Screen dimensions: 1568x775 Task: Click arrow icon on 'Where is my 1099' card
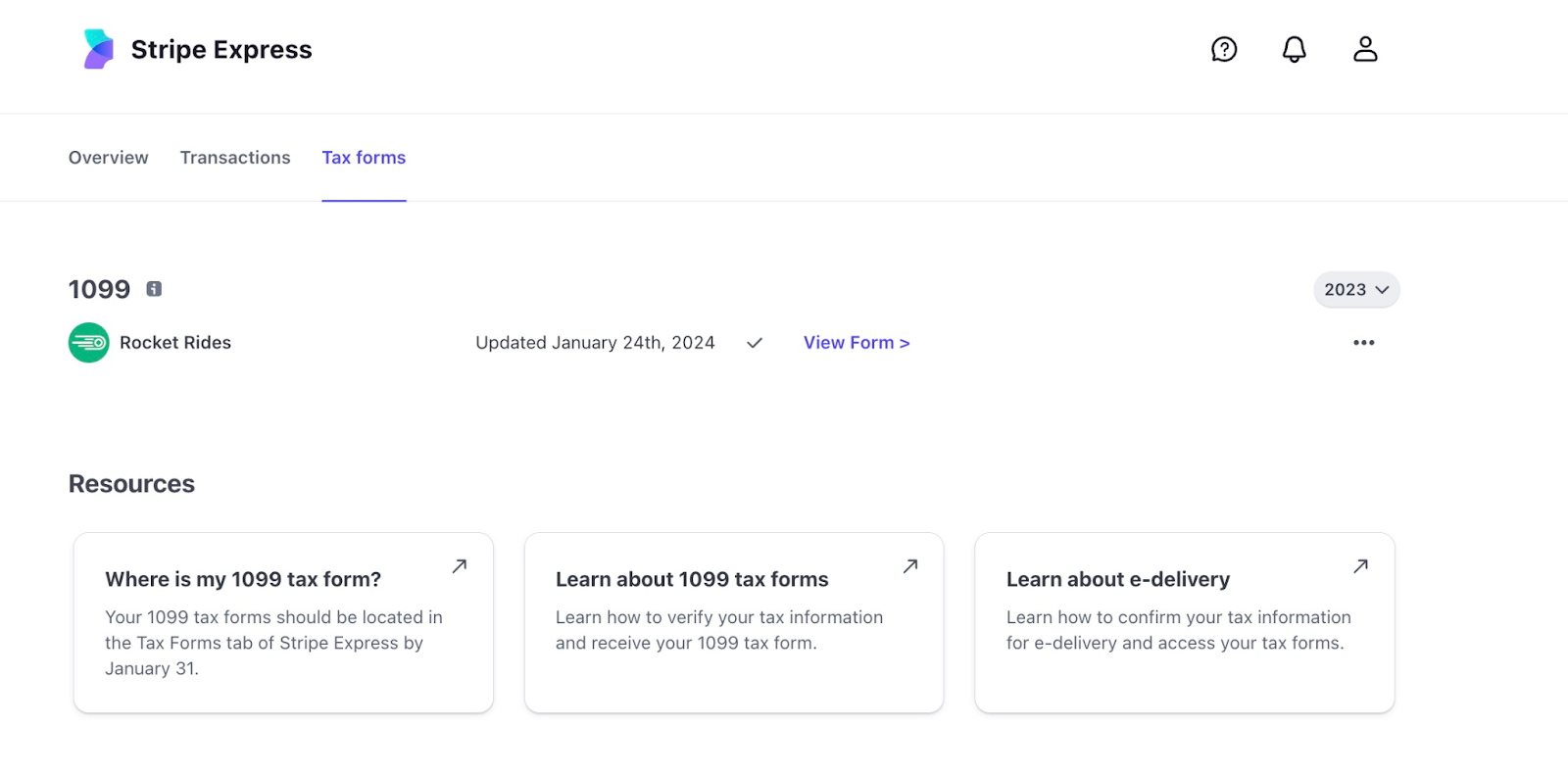(x=459, y=566)
